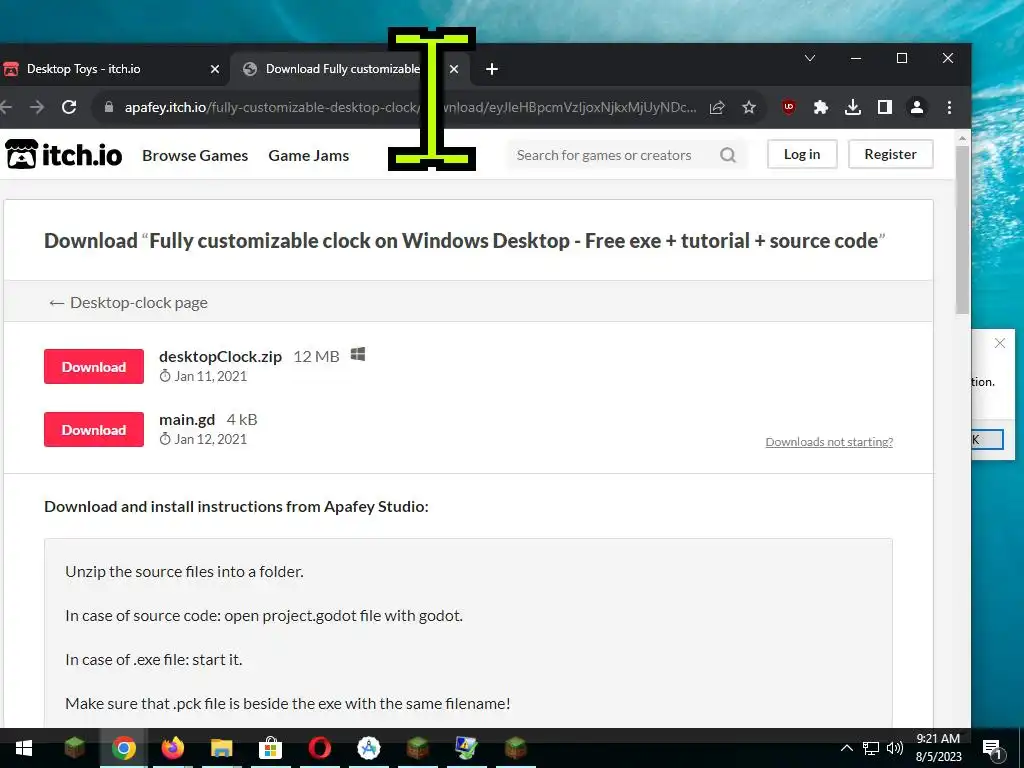The height and width of the screenshot is (768, 1024).
Task: Go forward in Chrome history
Action: pyautogui.click(x=37, y=107)
